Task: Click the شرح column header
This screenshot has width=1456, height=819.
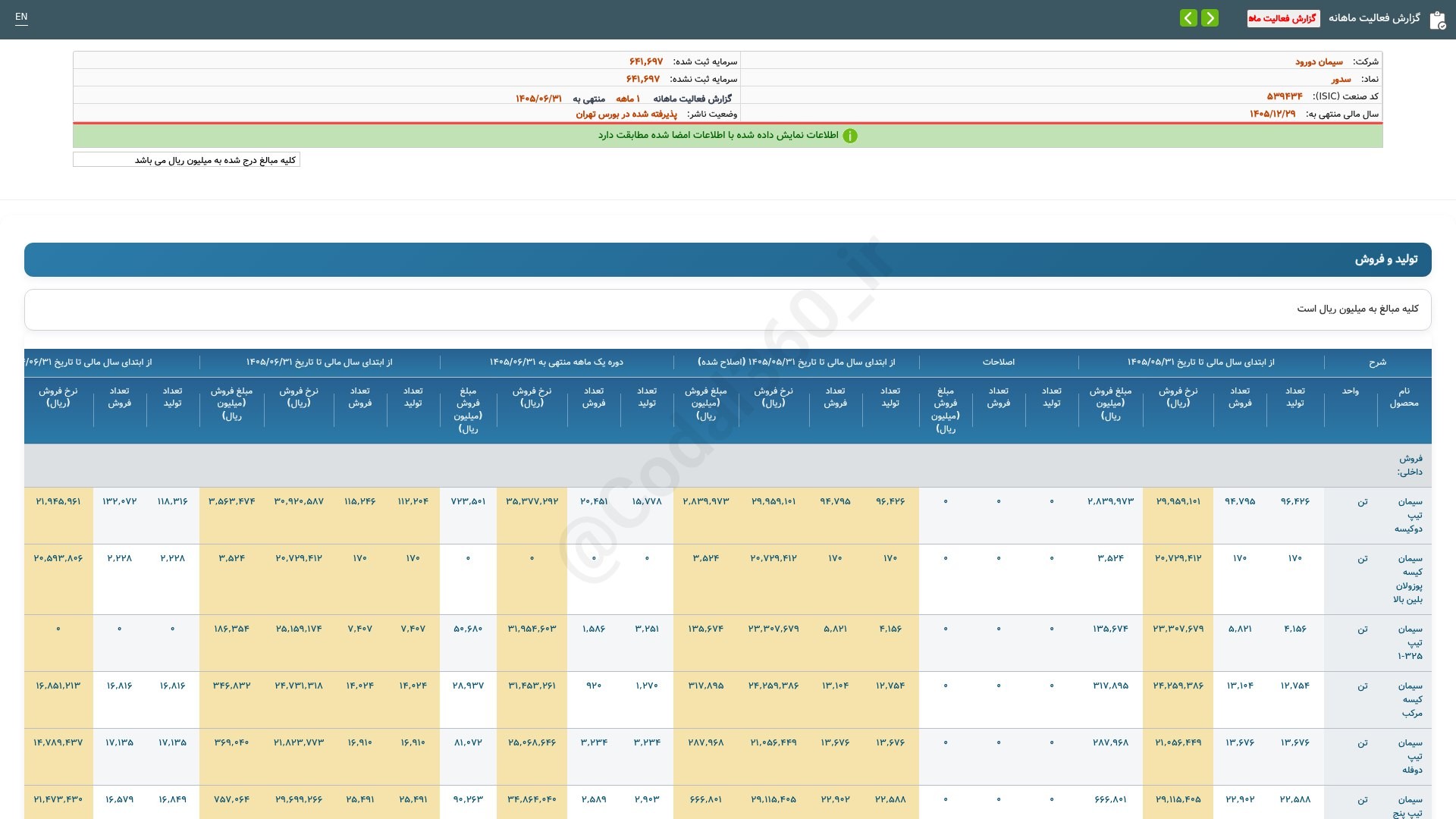Action: tap(1378, 362)
